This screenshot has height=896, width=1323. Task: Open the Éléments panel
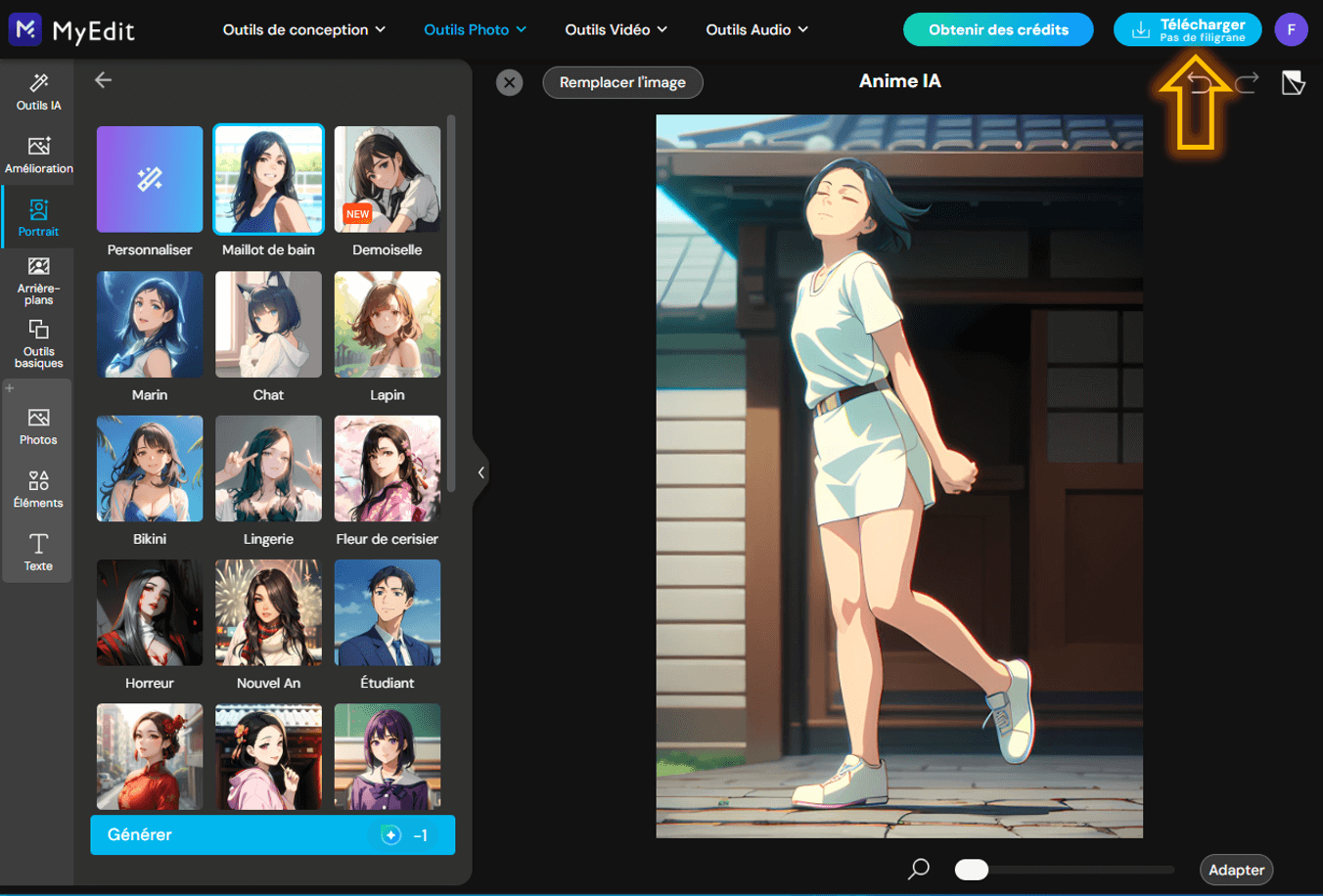pos(38,490)
